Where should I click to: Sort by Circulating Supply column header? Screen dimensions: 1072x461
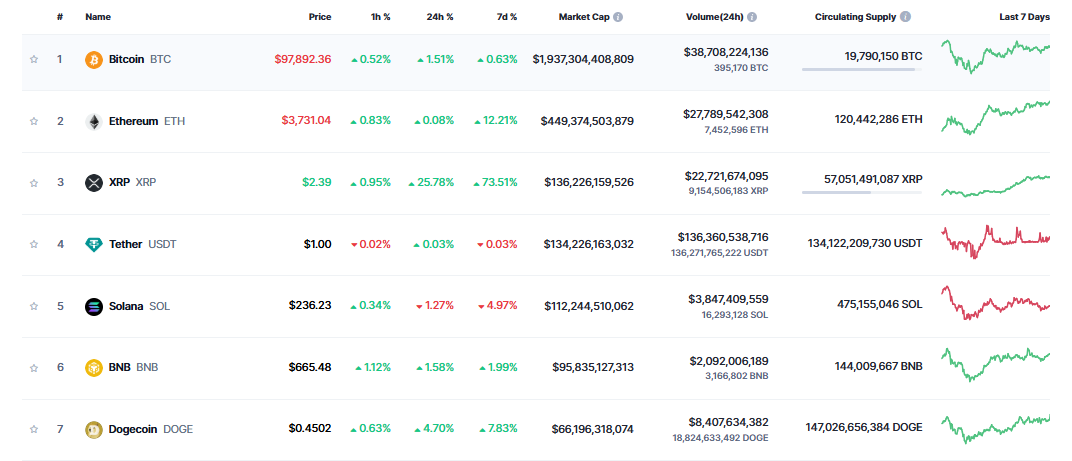click(855, 17)
